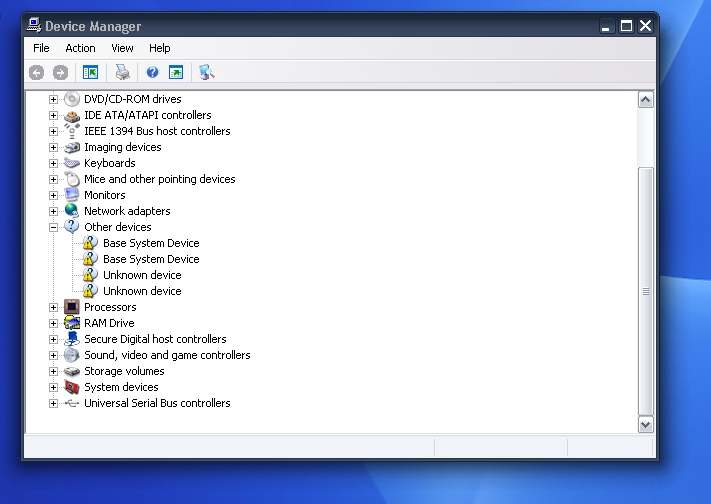The height and width of the screenshot is (504, 711).
Task: Click the Mice and pointing devices icon
Action: [x=72, y=179]
